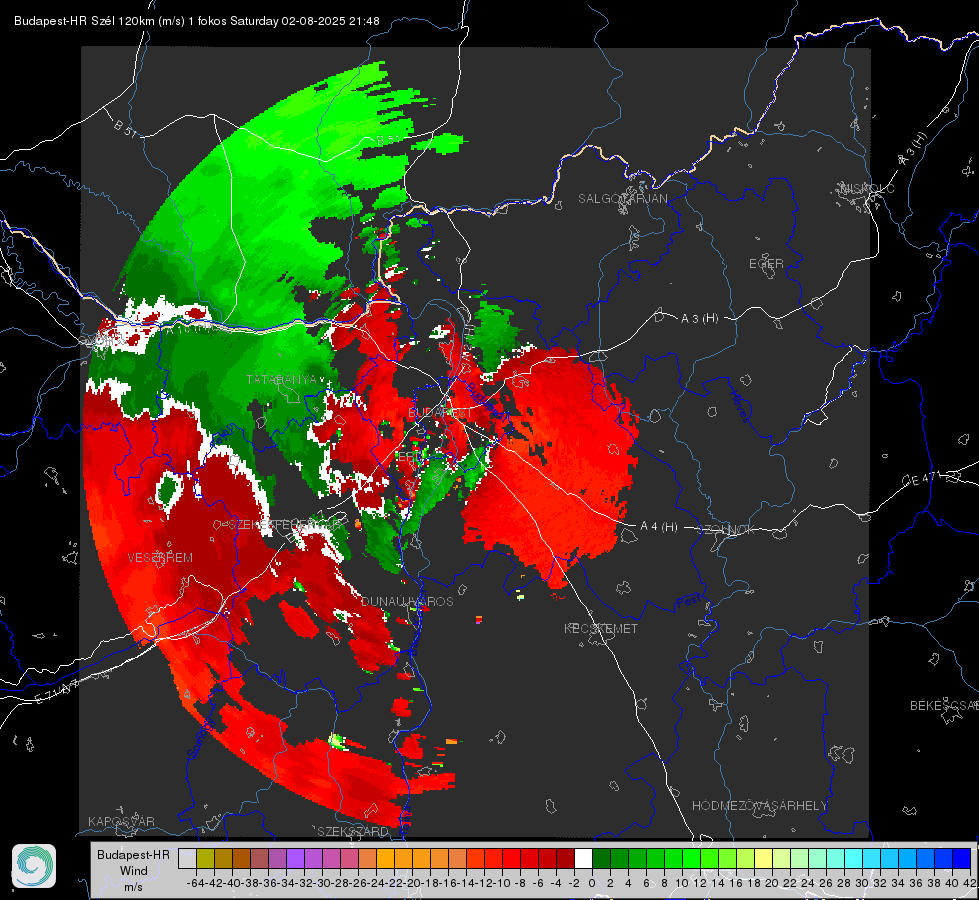979x900 pixels.
Task: Click the ERD city label
Action: pyautogui.click(x=410, y=457)
